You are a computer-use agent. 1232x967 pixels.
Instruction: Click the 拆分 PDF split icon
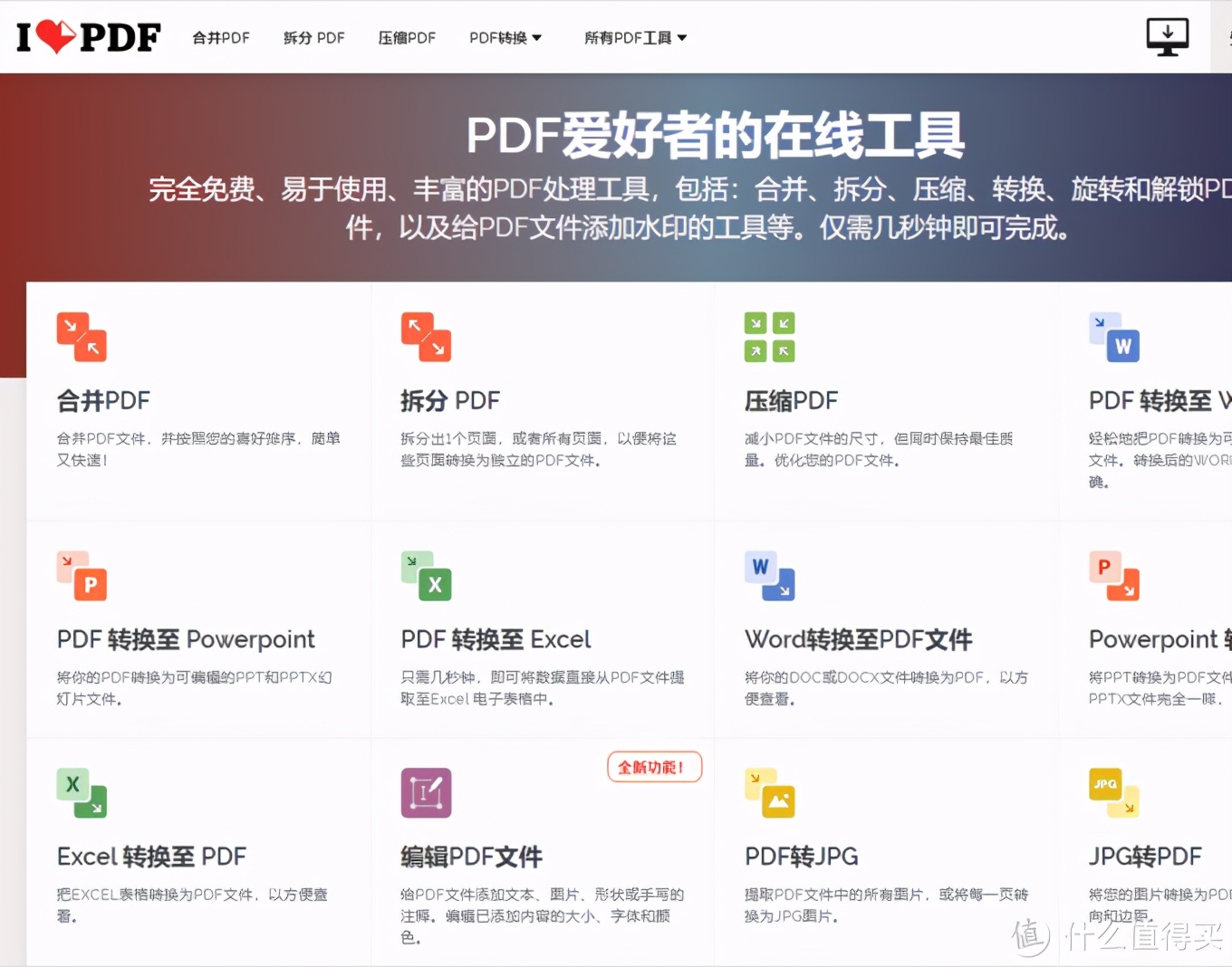click(x=426, y=337)
